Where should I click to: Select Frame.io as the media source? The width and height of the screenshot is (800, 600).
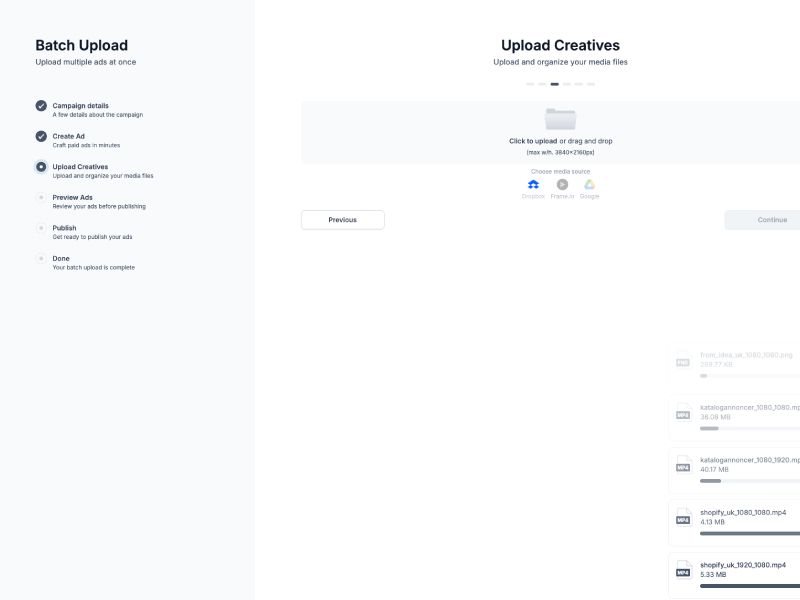[x=561, y=184]
